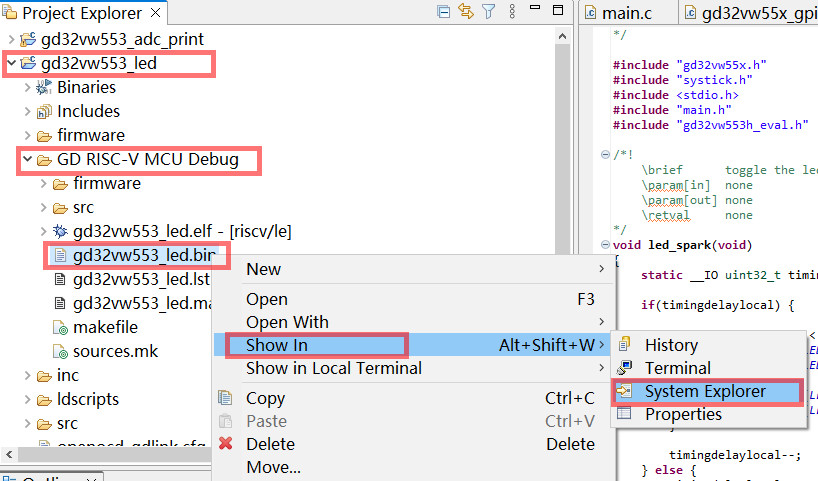Select Terminal in Show In submenu
Screen dimensions: 818x481
pyautogui.click(x=677, y=368)
